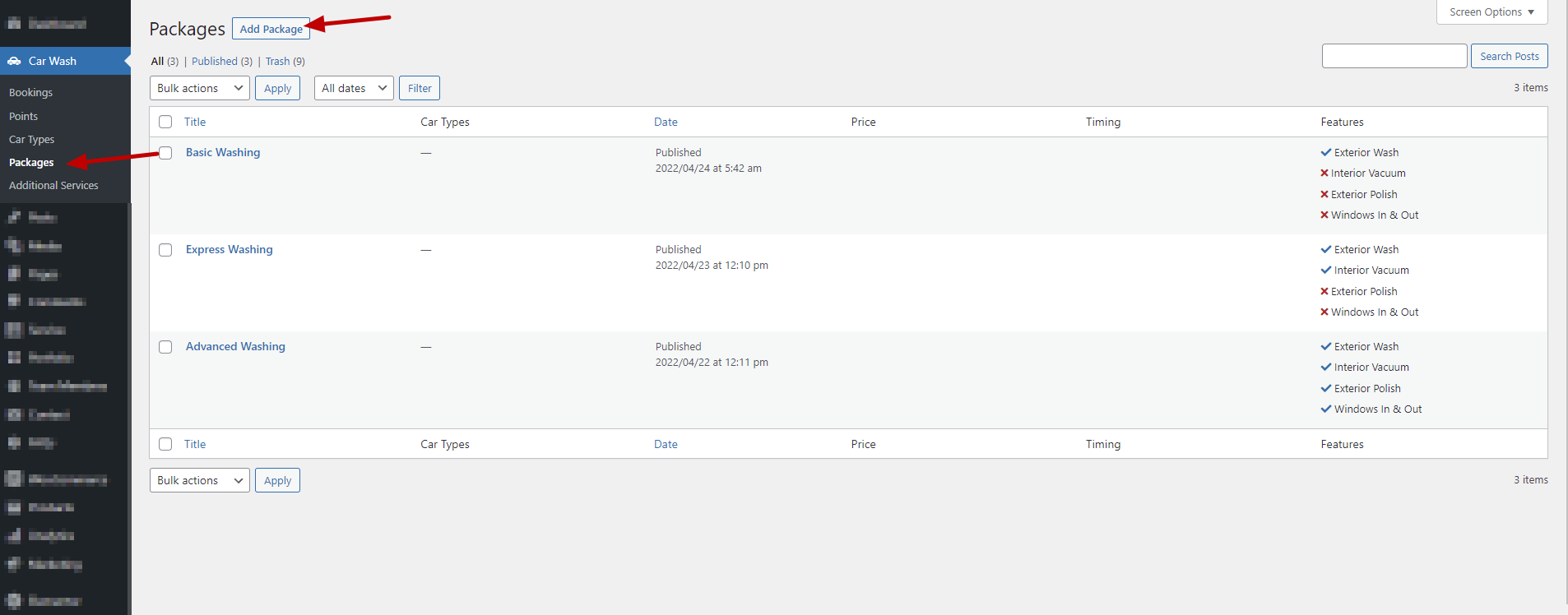Viewport: 1568px width, 615px height.
Task: Open Bookings in the Car Wash submenu
Action: click(x=30, y=93)
